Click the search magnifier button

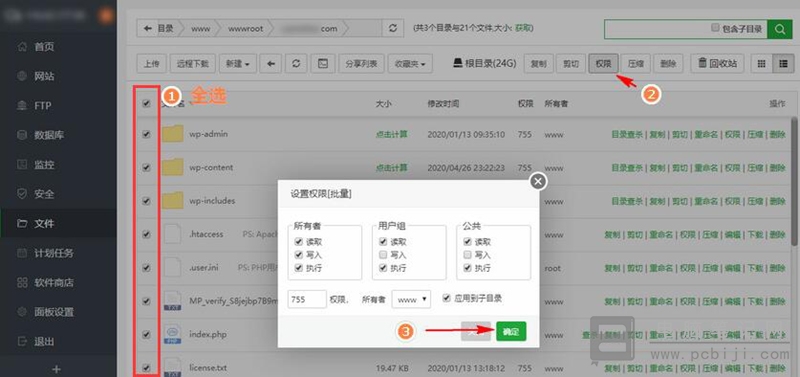click(x=779, y=29)
